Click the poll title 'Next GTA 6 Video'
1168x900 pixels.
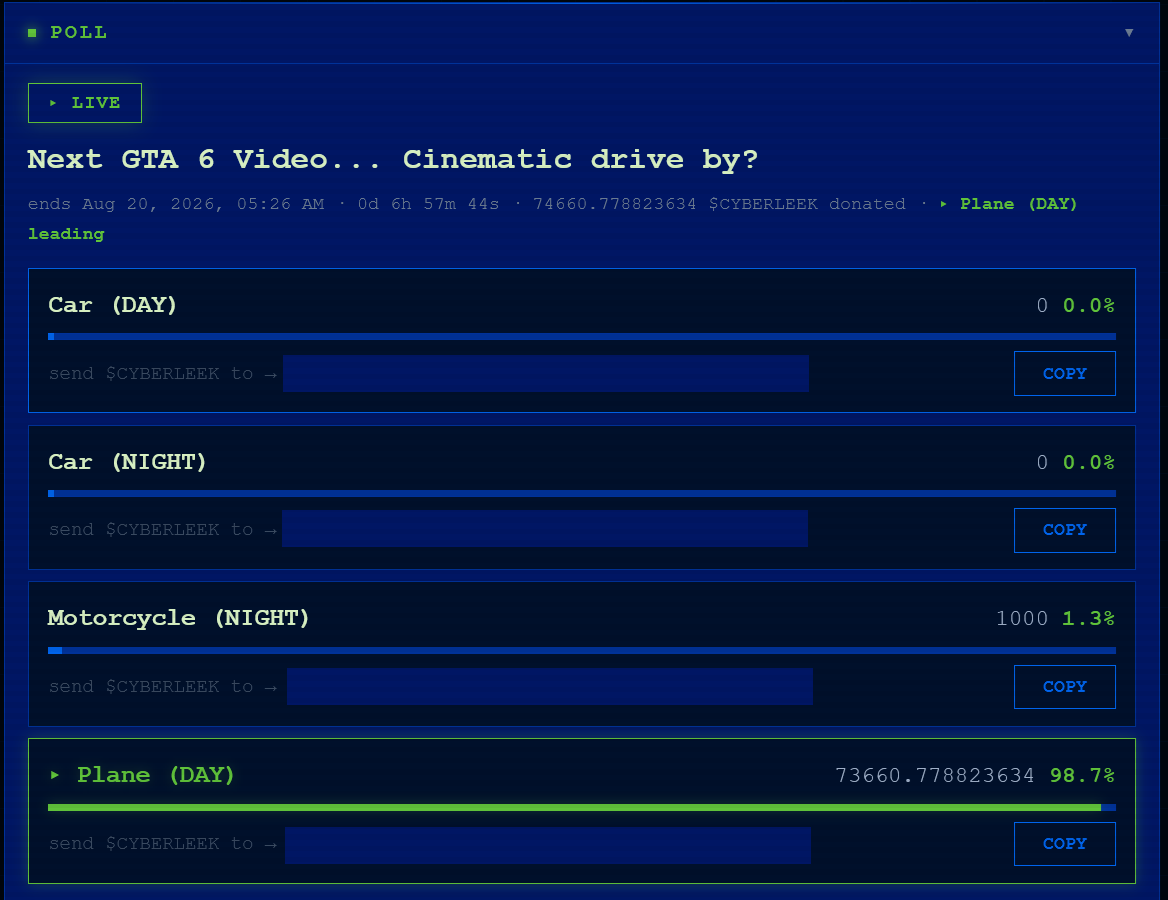pos(393,159)
